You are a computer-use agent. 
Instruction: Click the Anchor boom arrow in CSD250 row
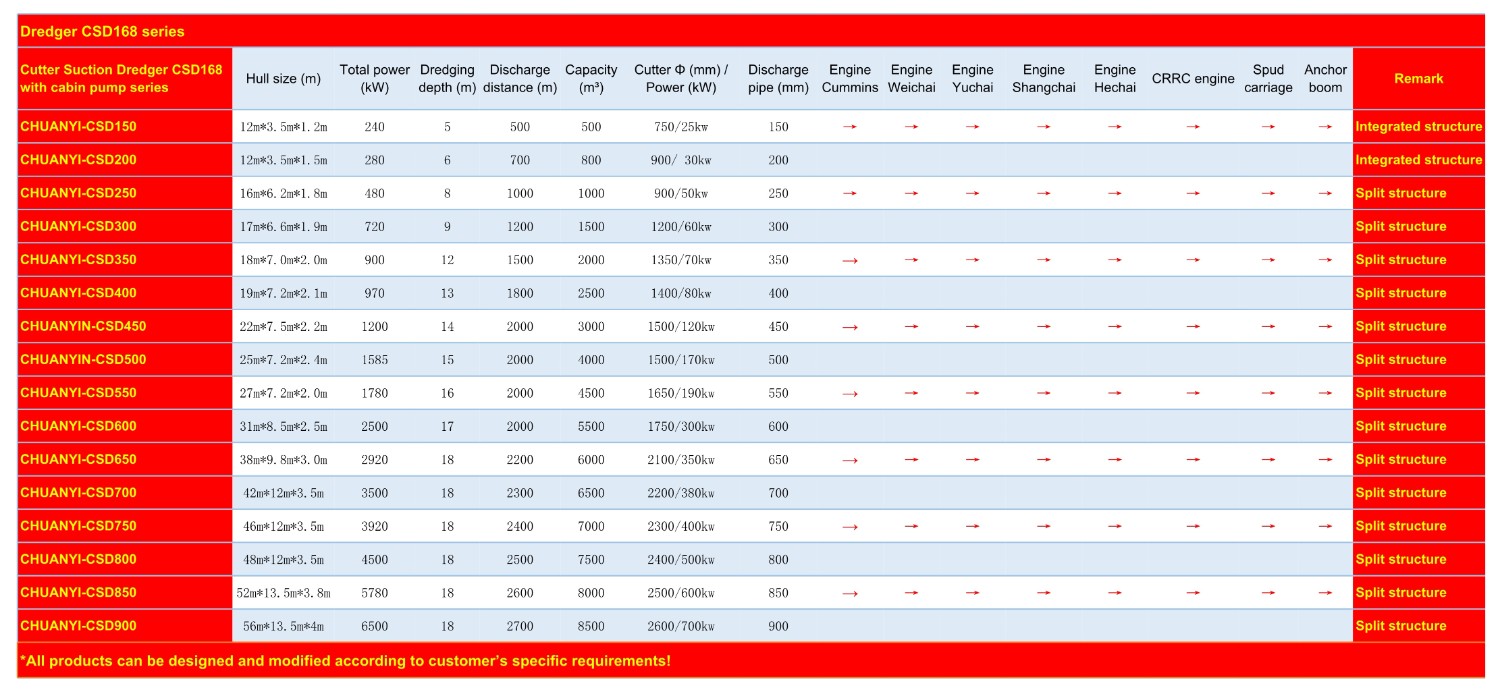click(x=1325, y=193)
